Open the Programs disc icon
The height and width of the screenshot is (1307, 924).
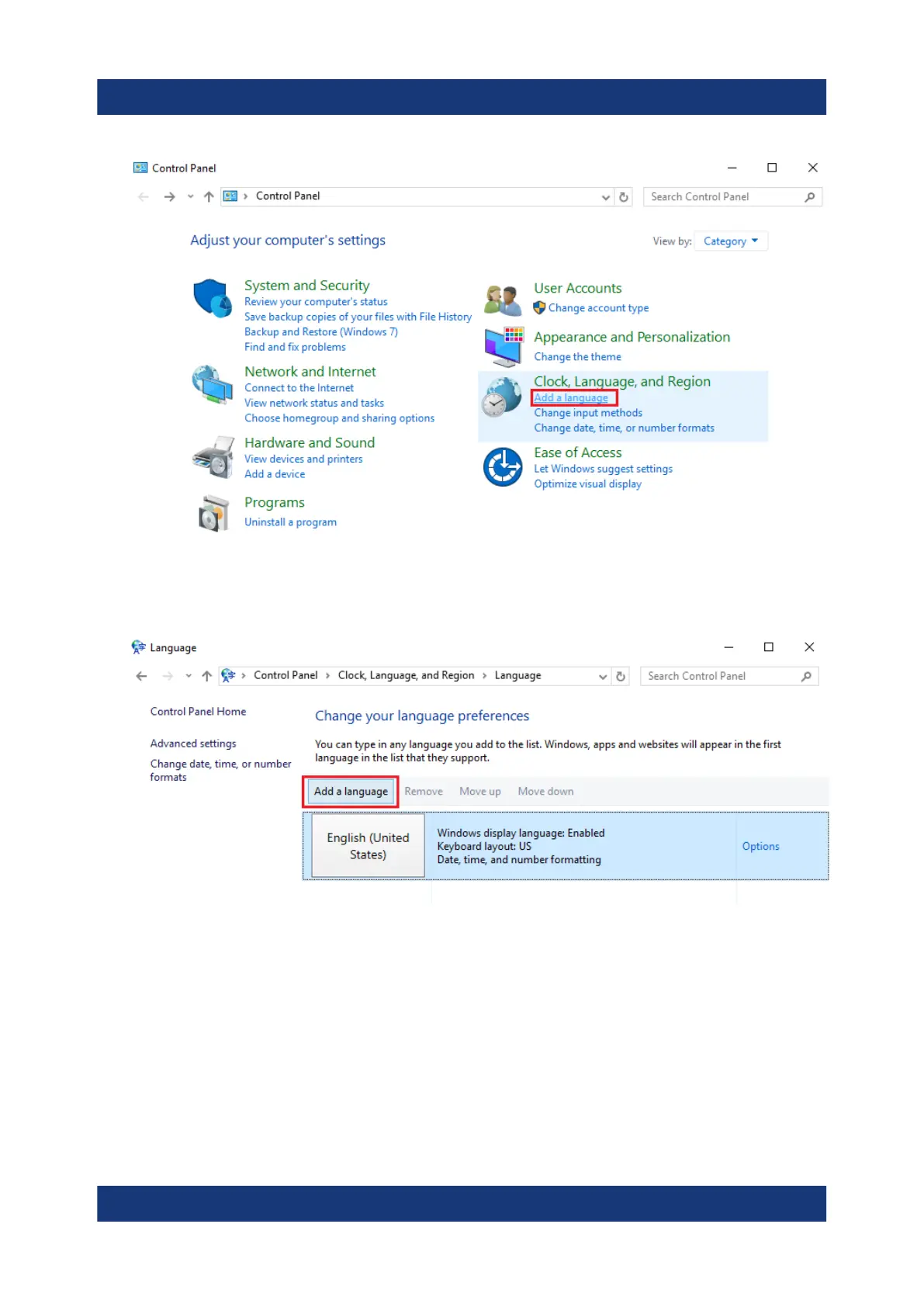214,513
